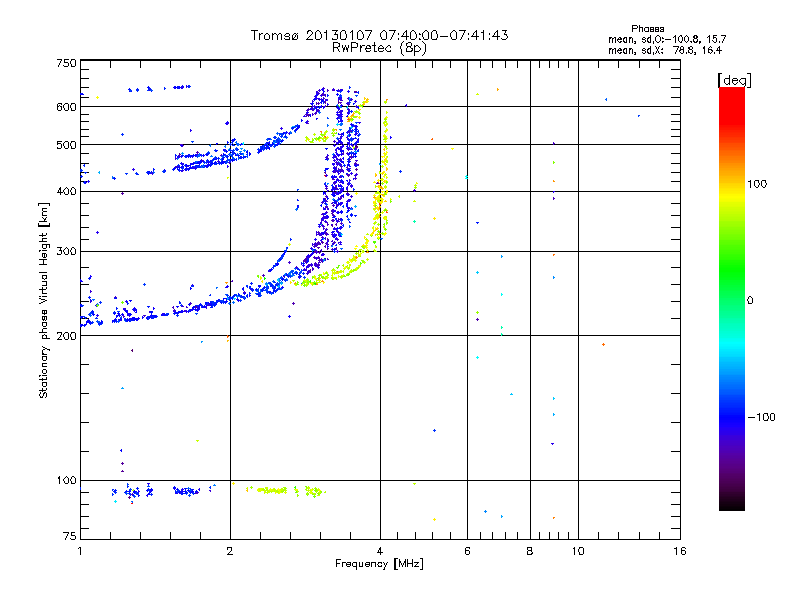Image resolution: width=800 pixels, height=600 pixels.
Task: Click the x-axis tick label '4'
Action: click(x=380, y=551)
